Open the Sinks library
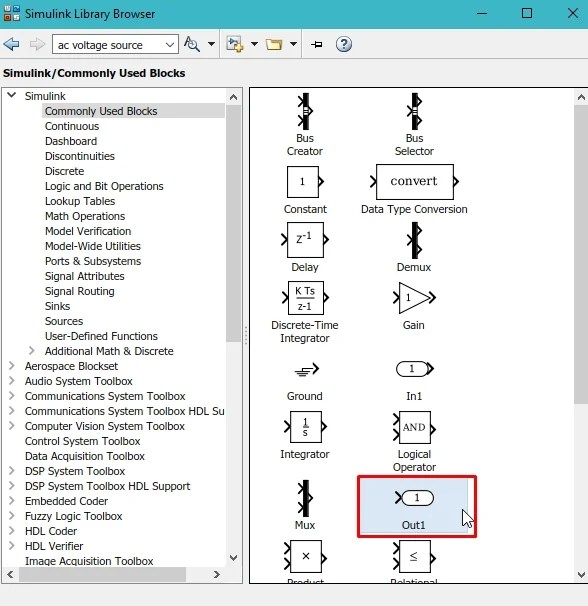 pyautogui.click(x=57, y=306)
